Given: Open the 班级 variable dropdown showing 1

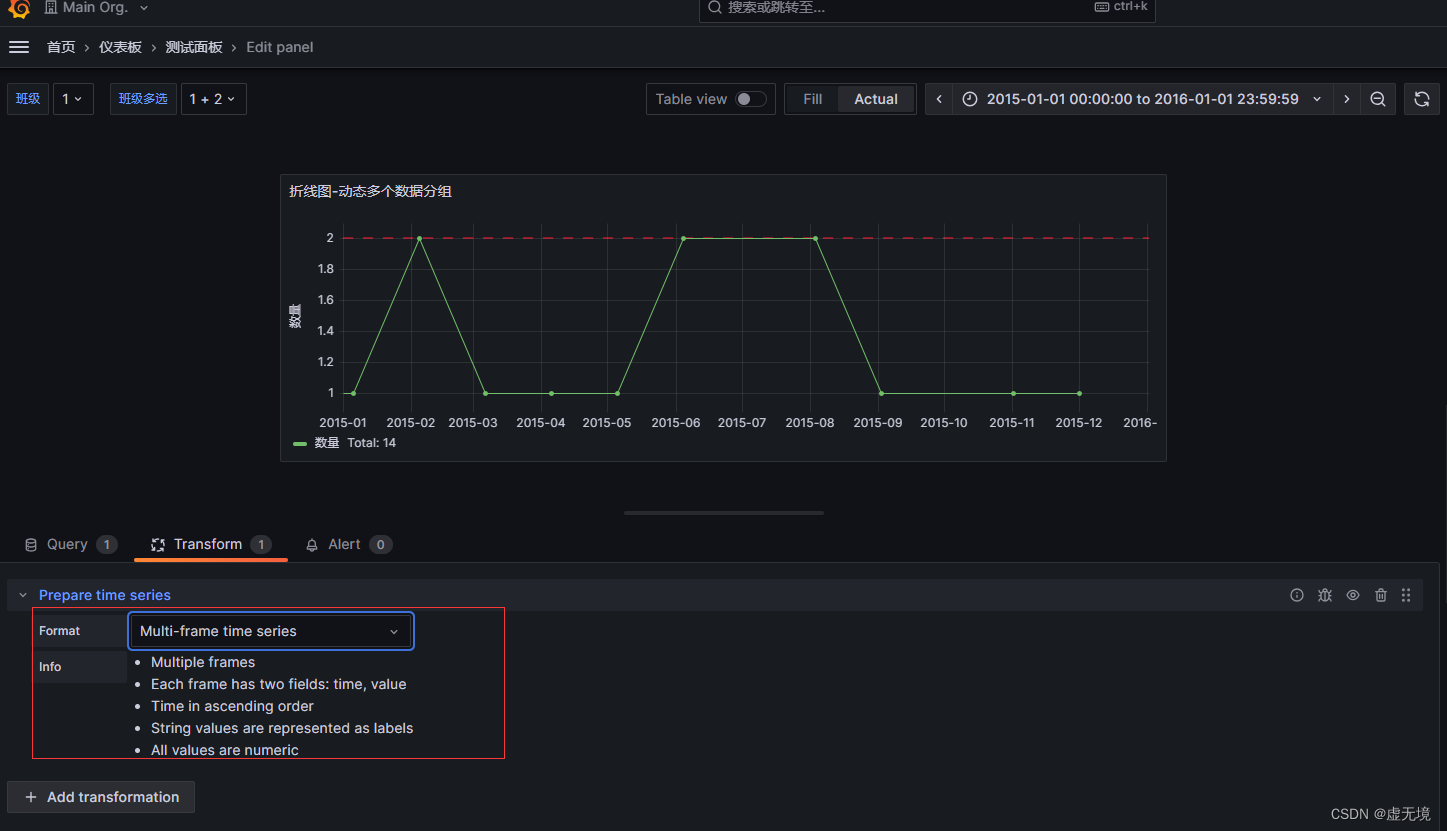Looking at the screenshot, I should click(x=73, y=99).
